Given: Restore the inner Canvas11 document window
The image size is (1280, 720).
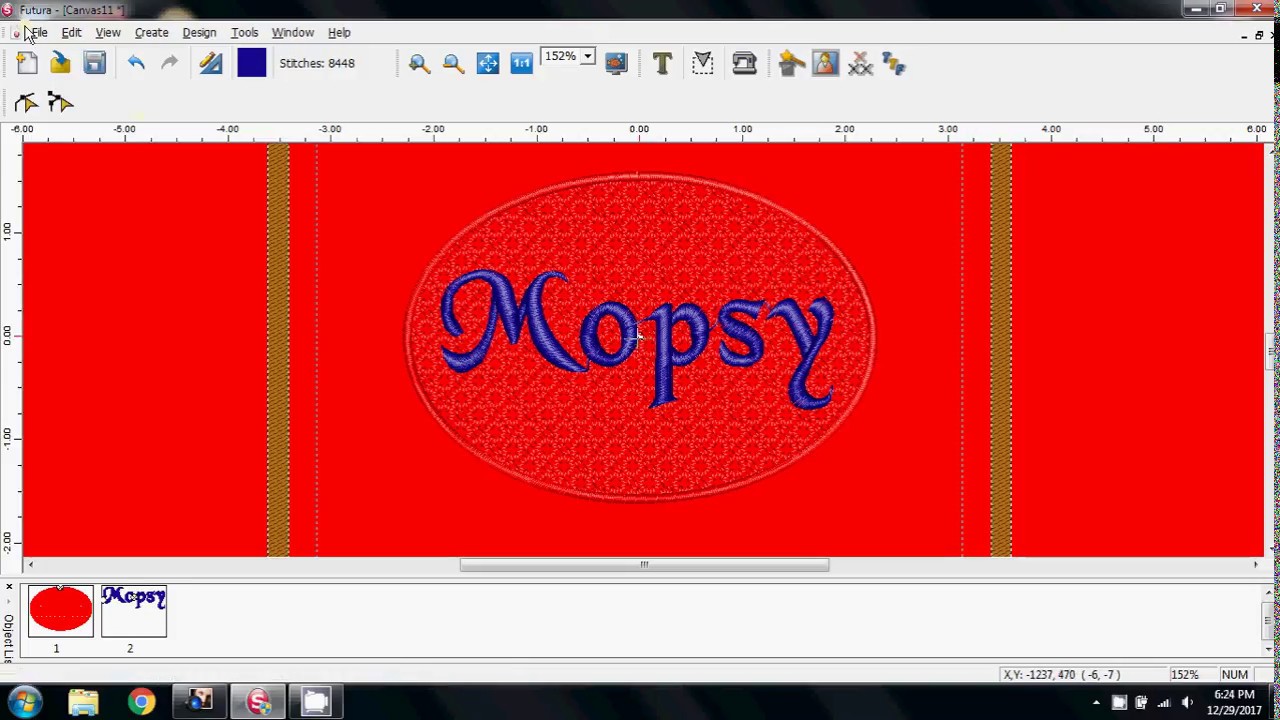Looking at the screenshot, I should [1259, 35].
